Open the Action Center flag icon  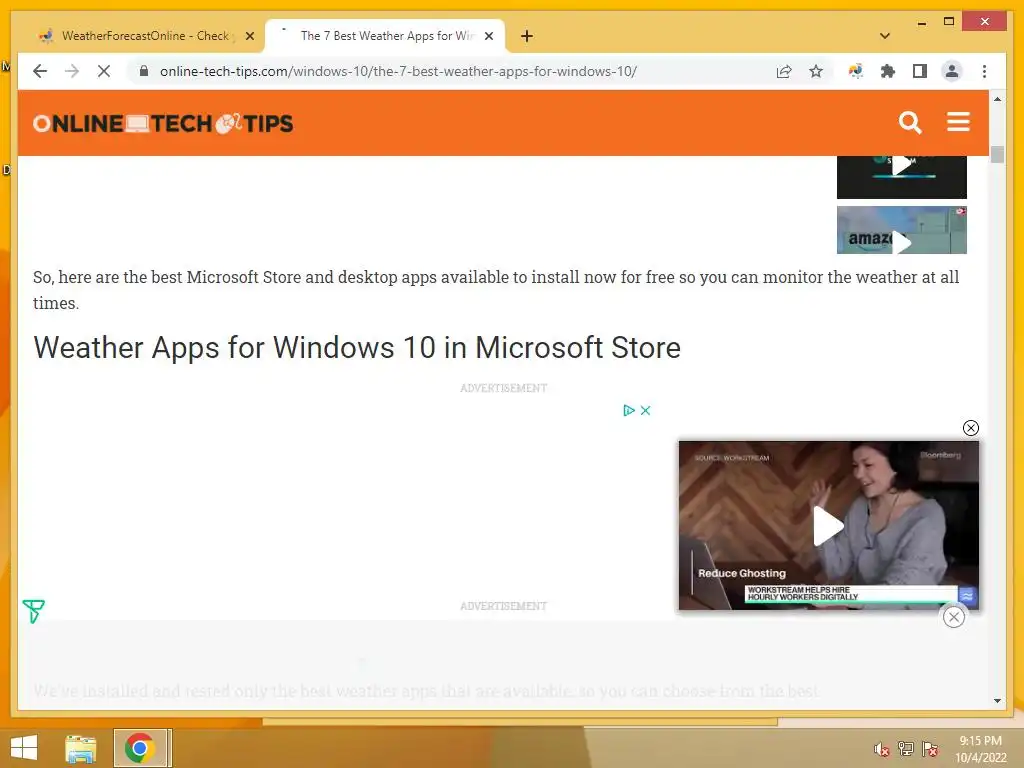point(930,748)
